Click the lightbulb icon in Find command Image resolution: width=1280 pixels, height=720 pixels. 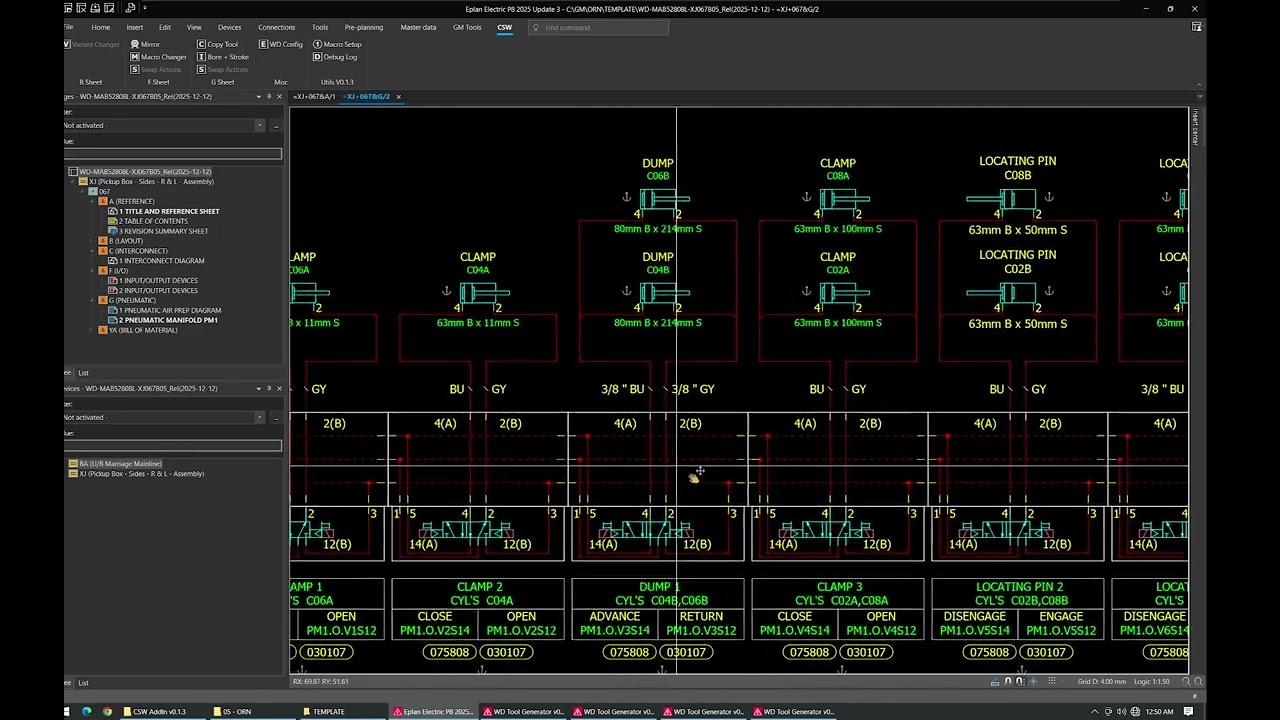535,28
